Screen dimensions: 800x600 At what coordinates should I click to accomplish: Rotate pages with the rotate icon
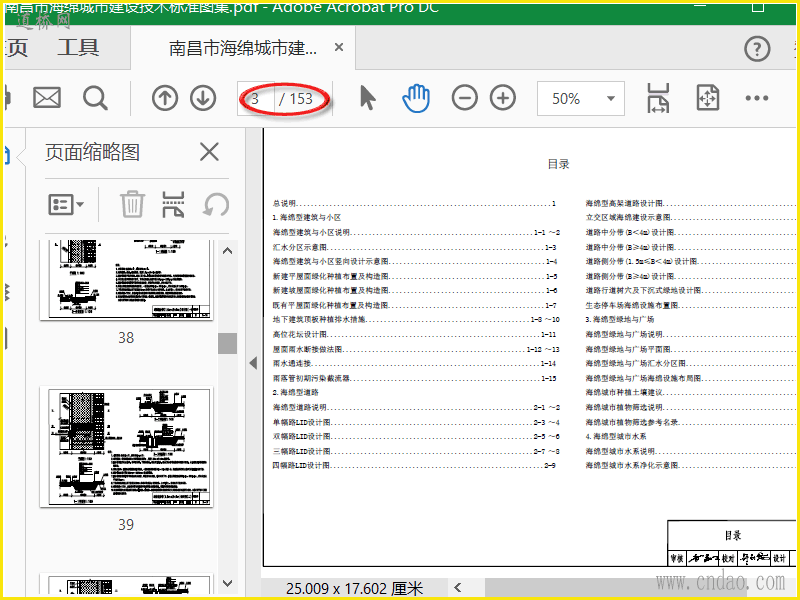click(216, 205)
